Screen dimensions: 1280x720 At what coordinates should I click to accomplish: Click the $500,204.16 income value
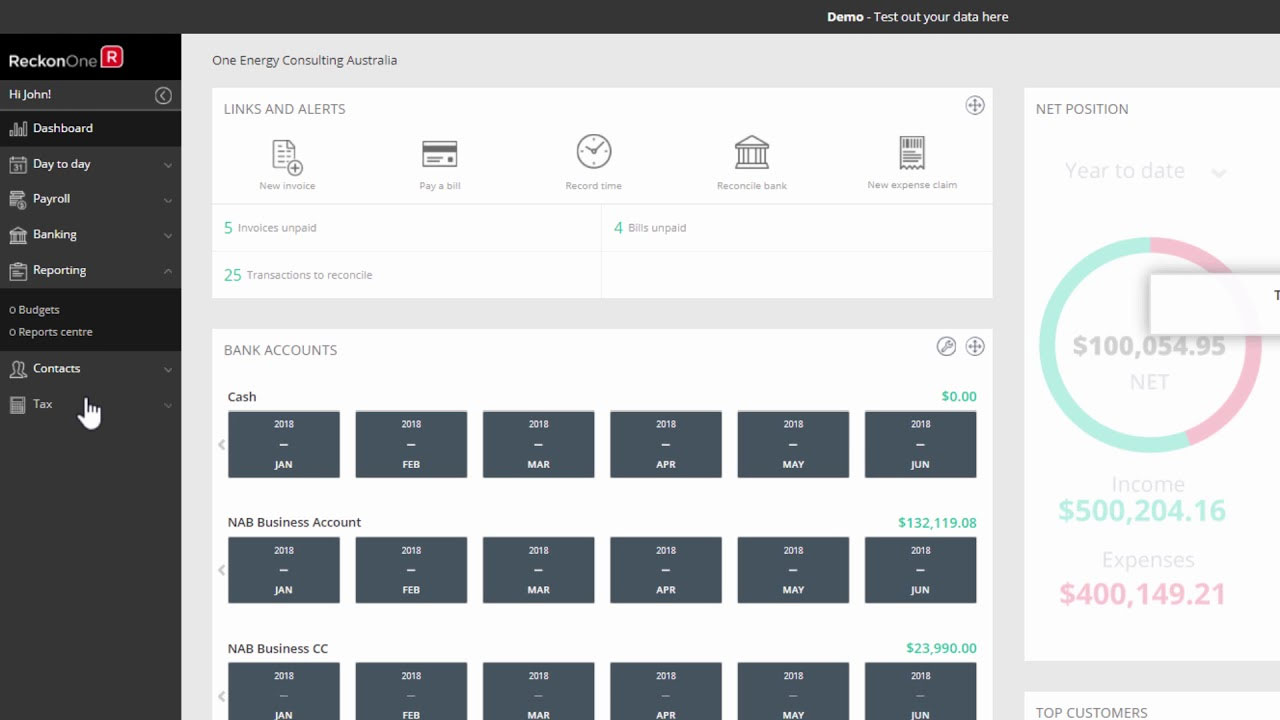pyautogui.click(x=1142, y=511)
